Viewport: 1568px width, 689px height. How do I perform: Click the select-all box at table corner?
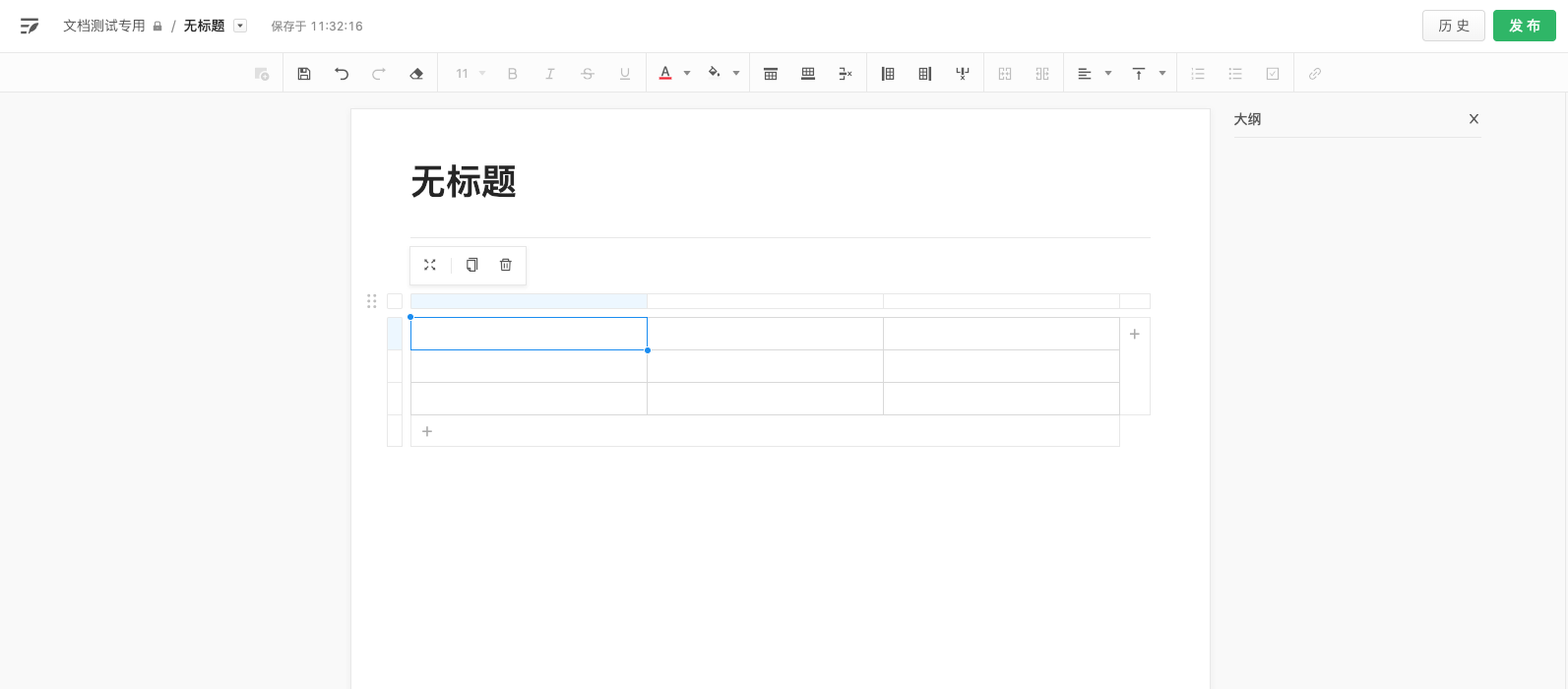click(x=395, y=301)
